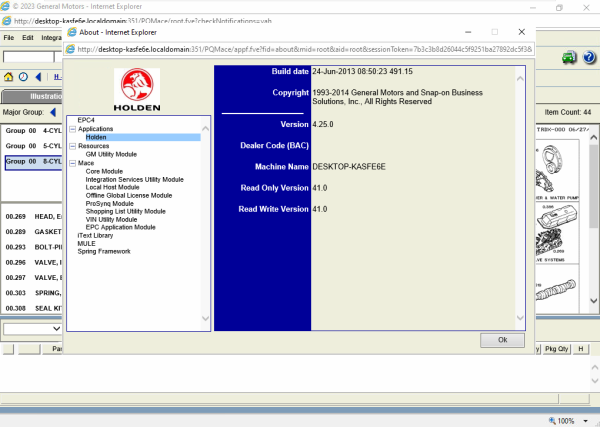Select Group 00 8-CYL row
600x427 pixels.
point(33,162)
